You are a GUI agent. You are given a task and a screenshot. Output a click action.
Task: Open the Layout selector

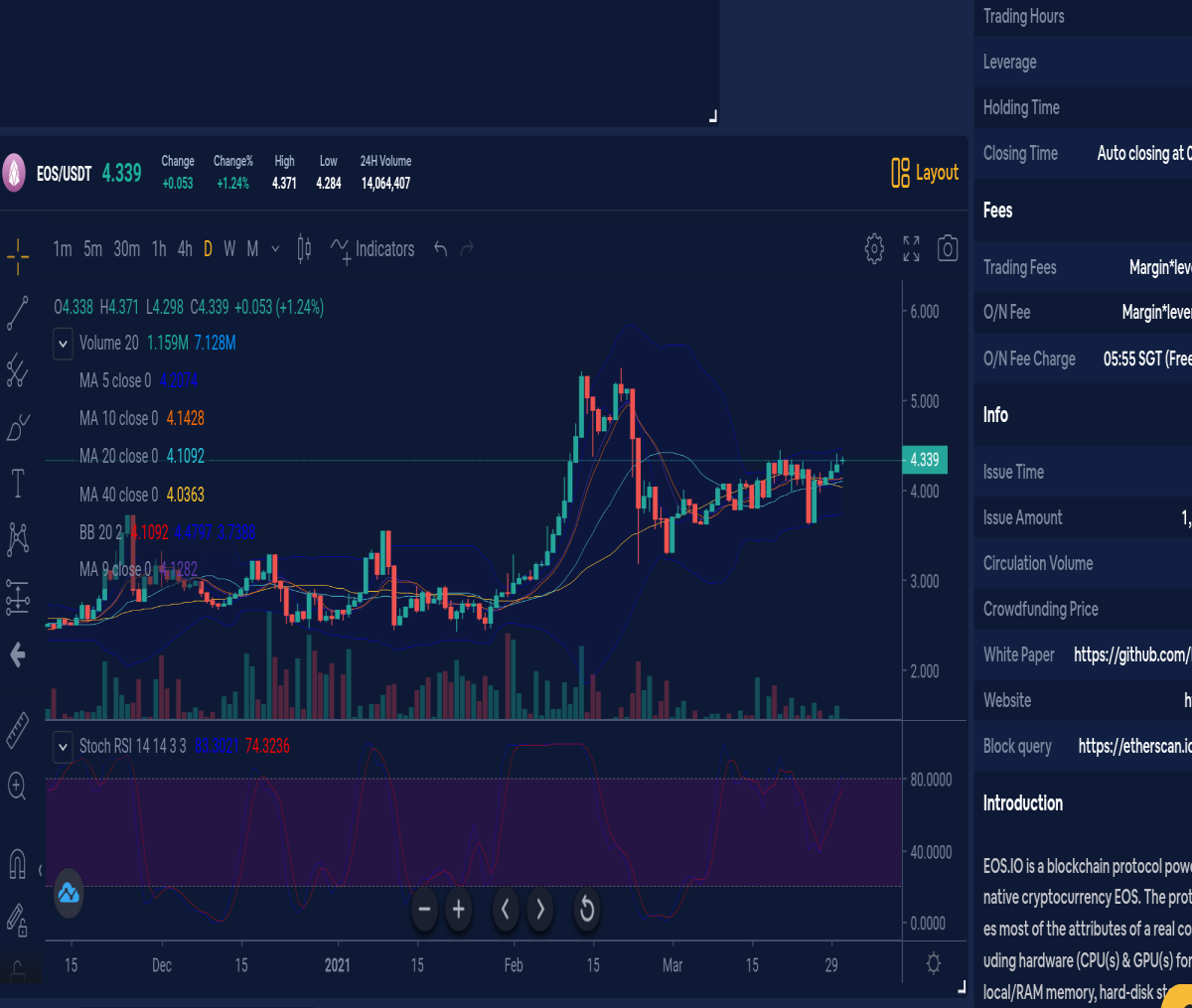coord(925,173)
